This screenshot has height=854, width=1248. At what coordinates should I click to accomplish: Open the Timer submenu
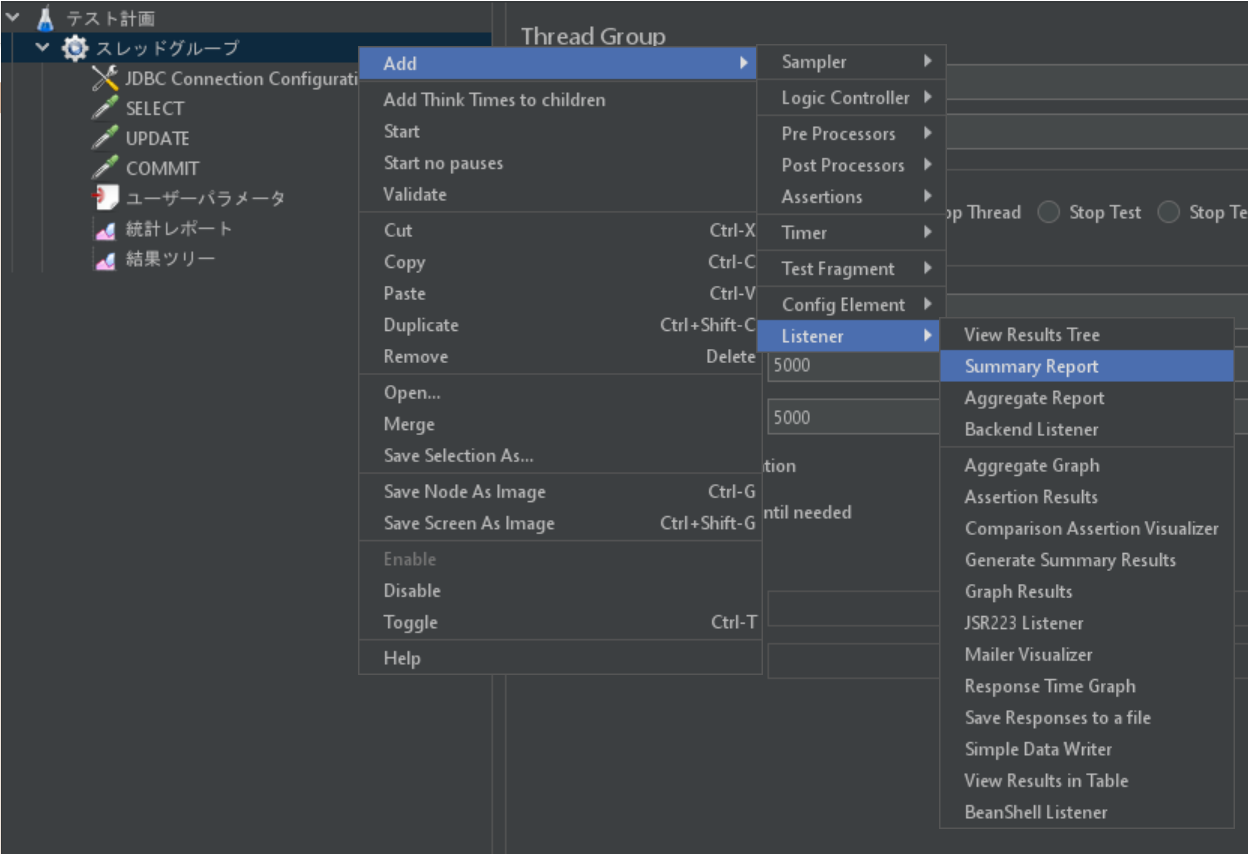click(x=851, y=233)
